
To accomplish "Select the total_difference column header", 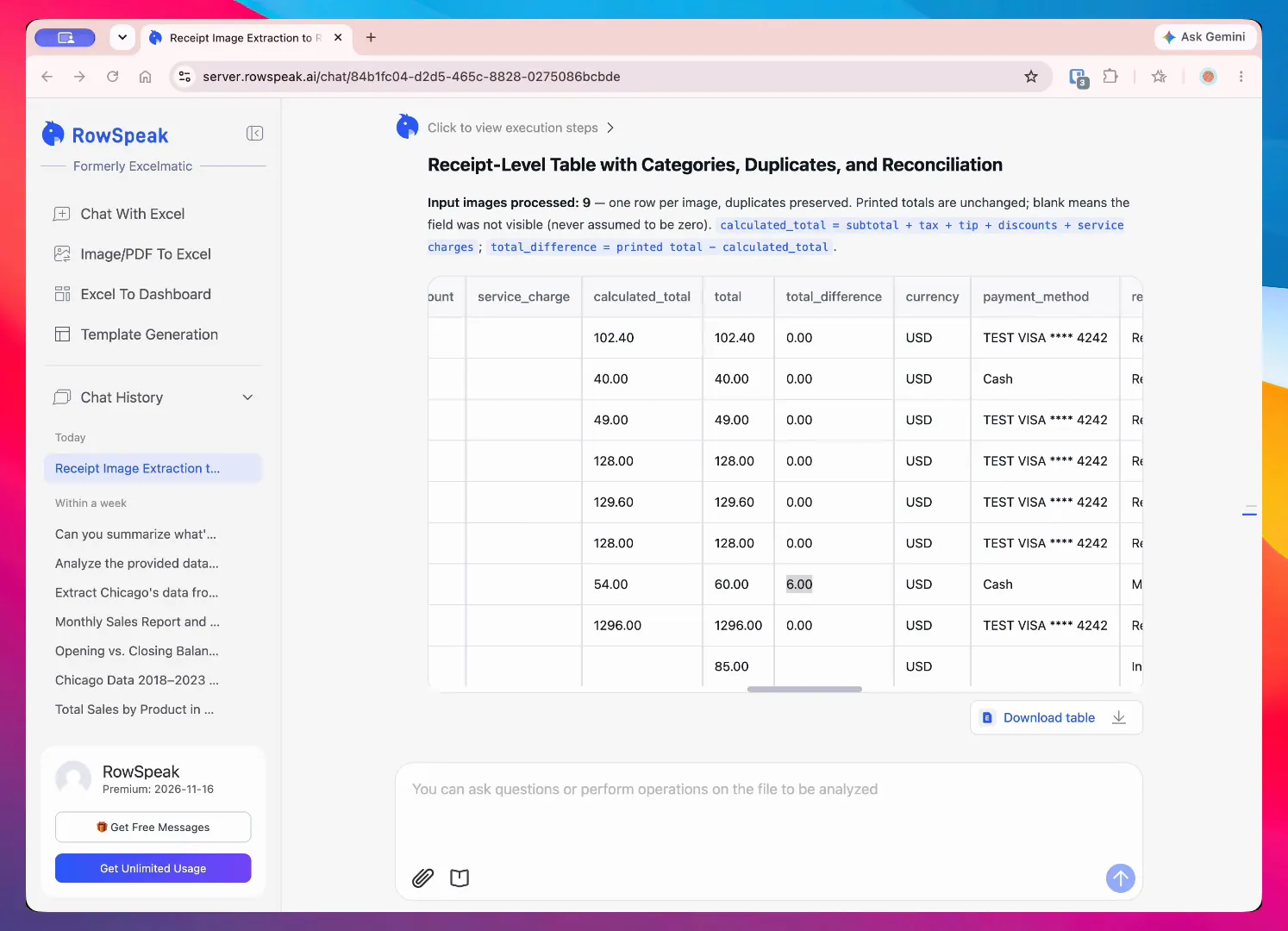I will pyautogui.click(x=834, y=297).
